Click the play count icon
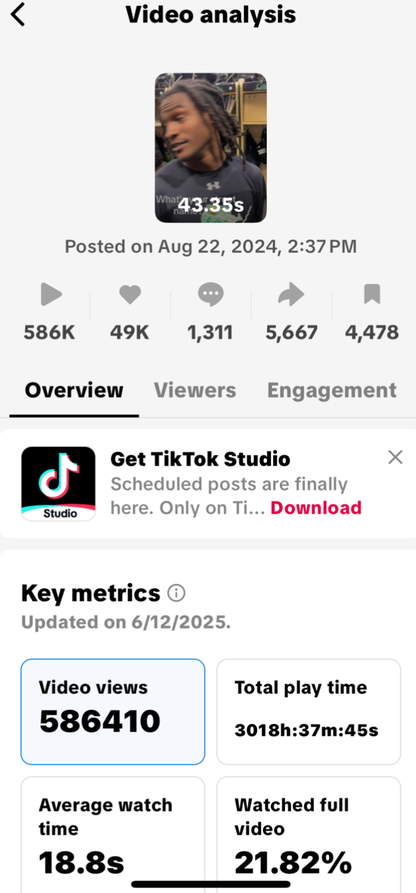 pyautogui.click(x=50, y=295)
